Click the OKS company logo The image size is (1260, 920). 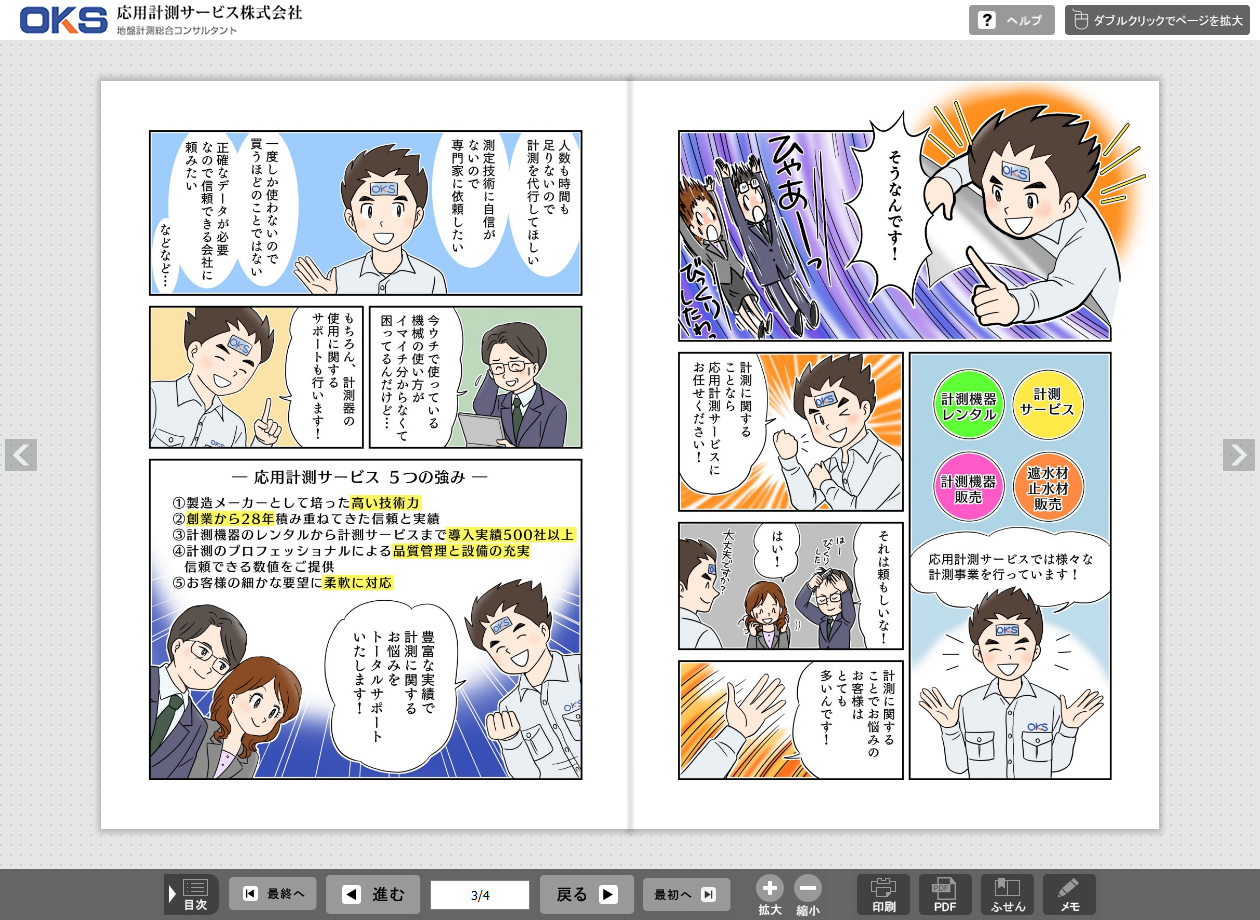63,20
